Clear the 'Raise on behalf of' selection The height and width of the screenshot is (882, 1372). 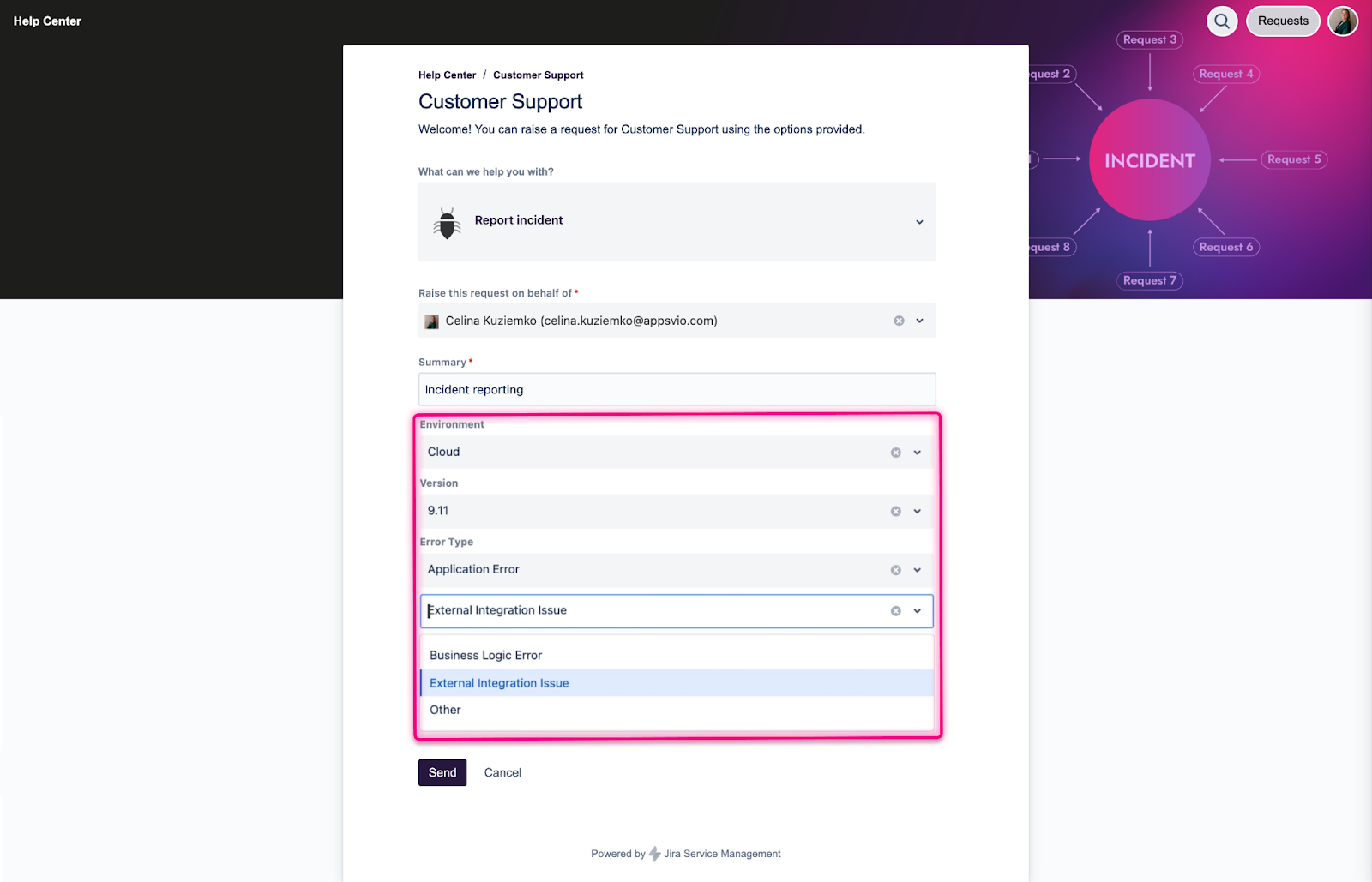click(898, 320)
